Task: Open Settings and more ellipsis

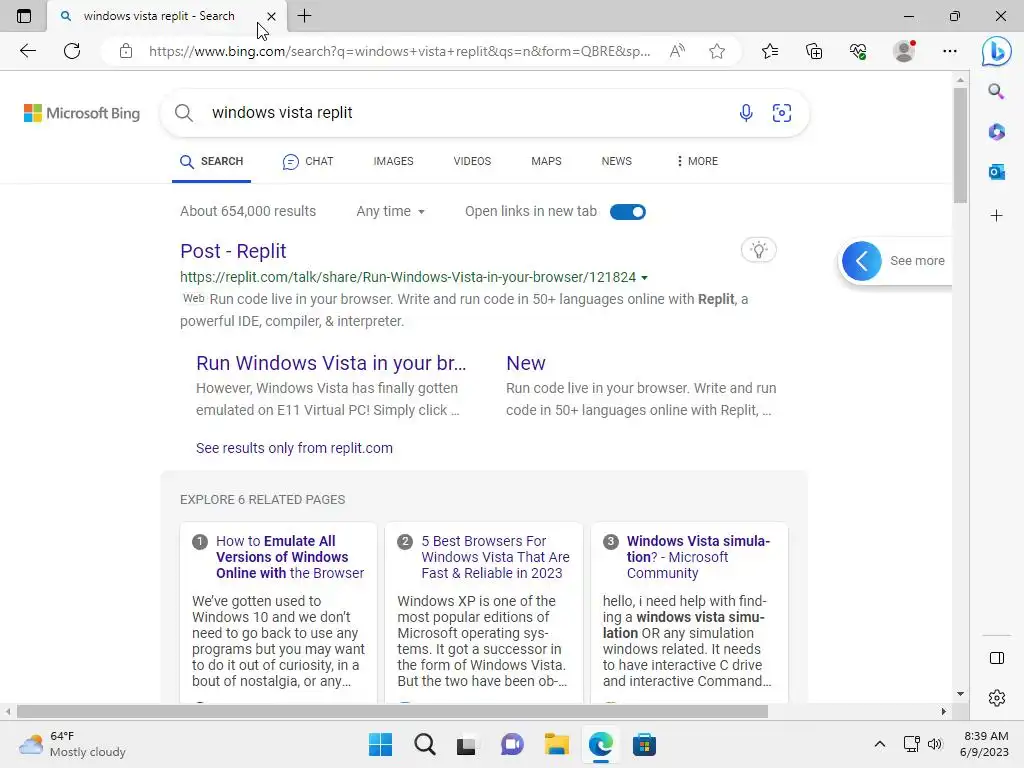Action: (950, 51)
